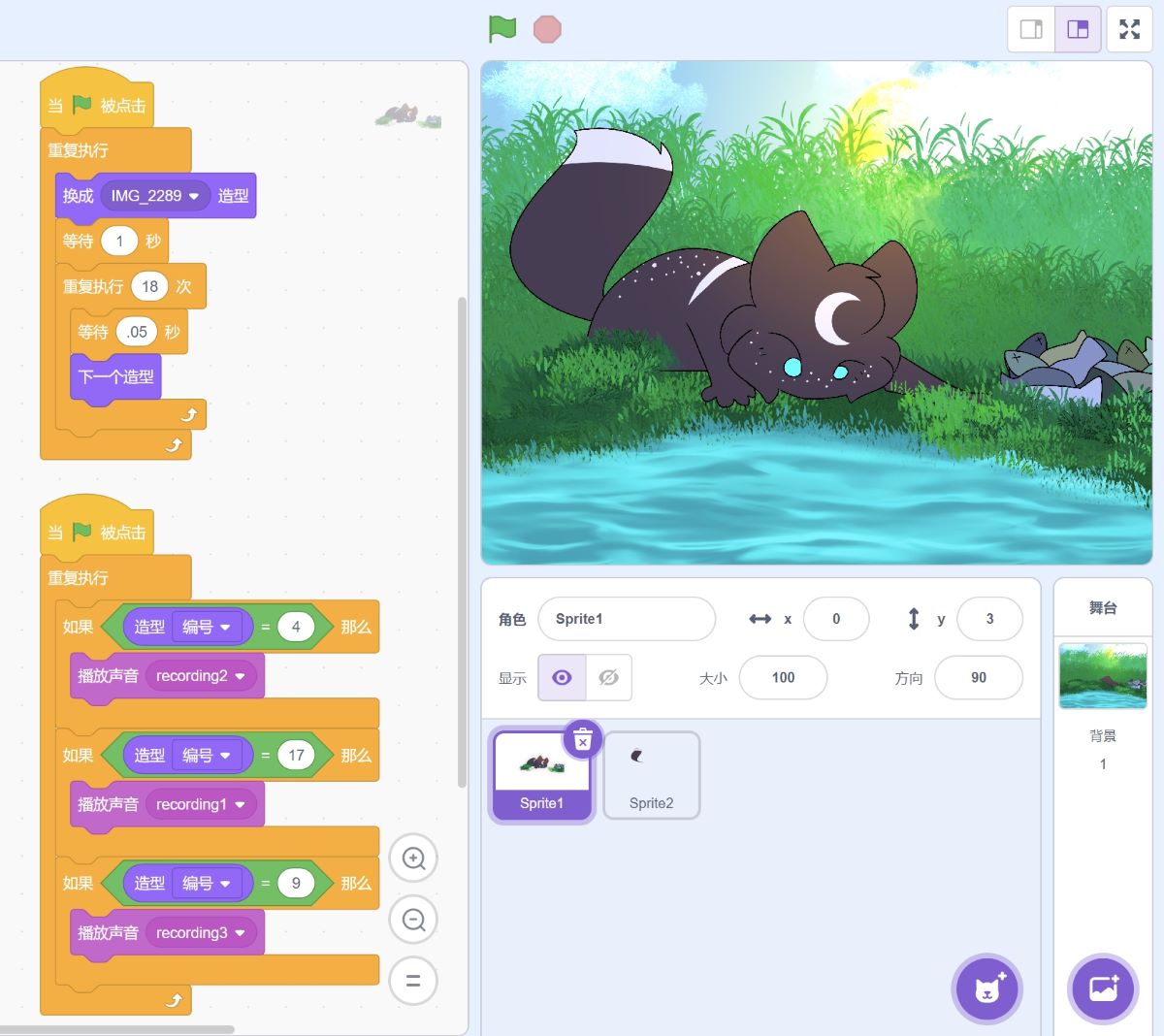
Task: Open costume 编号 dropdown in the =17 condition
Action: pos(207,755)
